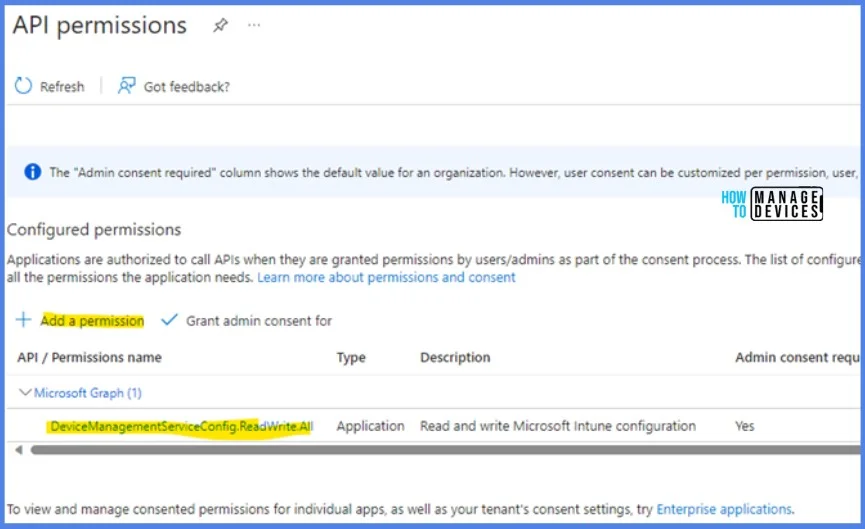This screenshot has height=529, width=865.
Task: Click the plus icon to add permission
Action: [x=23, y=319]
